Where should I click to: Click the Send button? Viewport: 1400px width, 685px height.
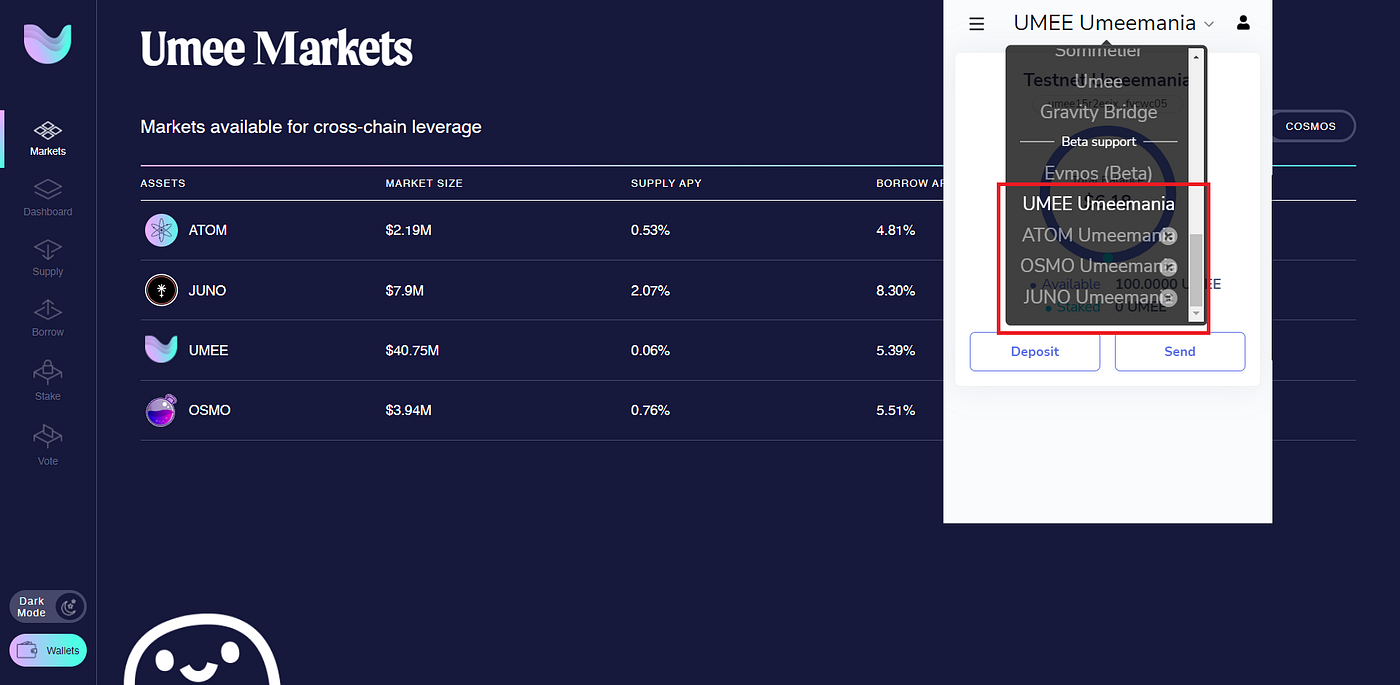pyautogui.click(x=1180, y=351)
